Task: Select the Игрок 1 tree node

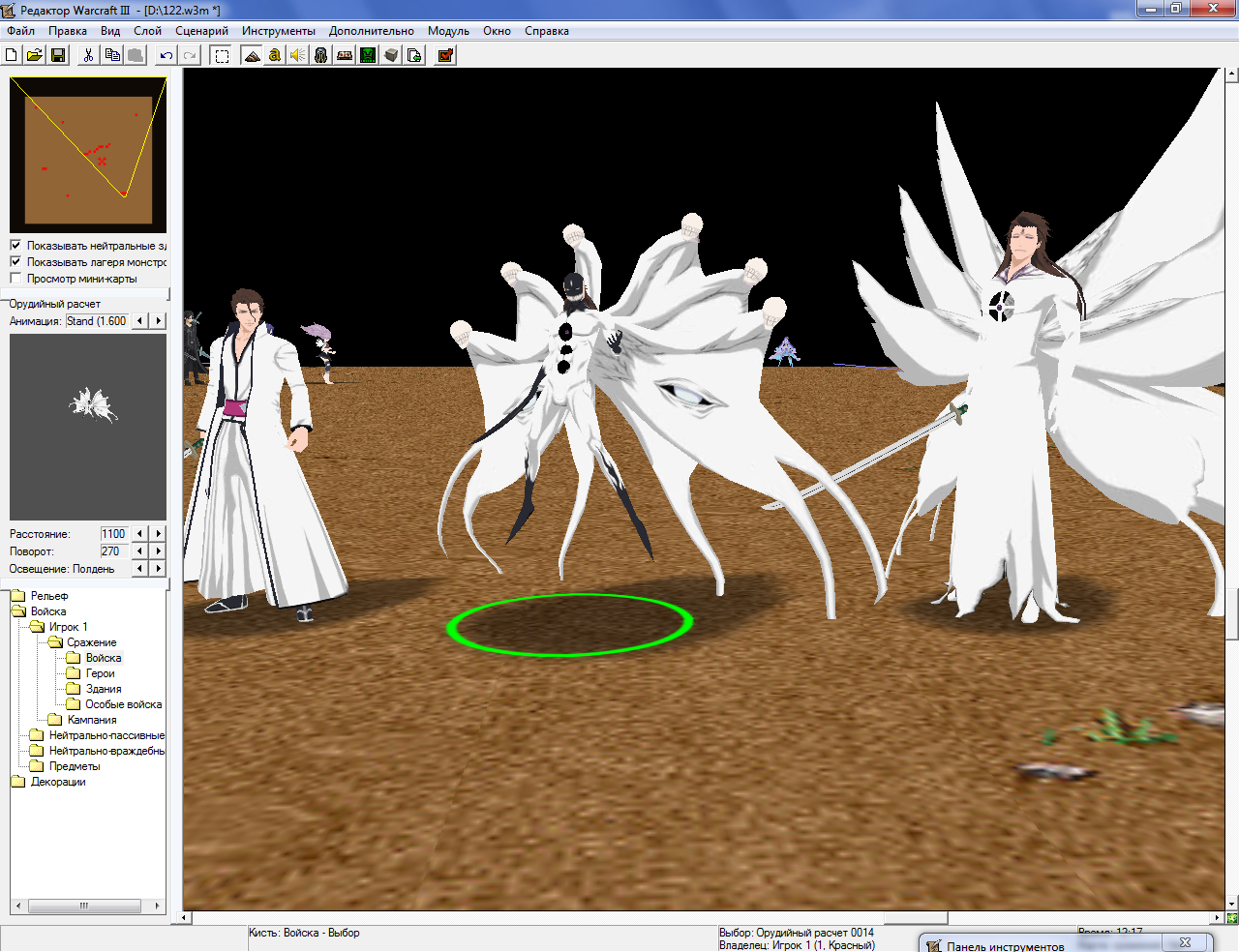Action: coord(68,627)
